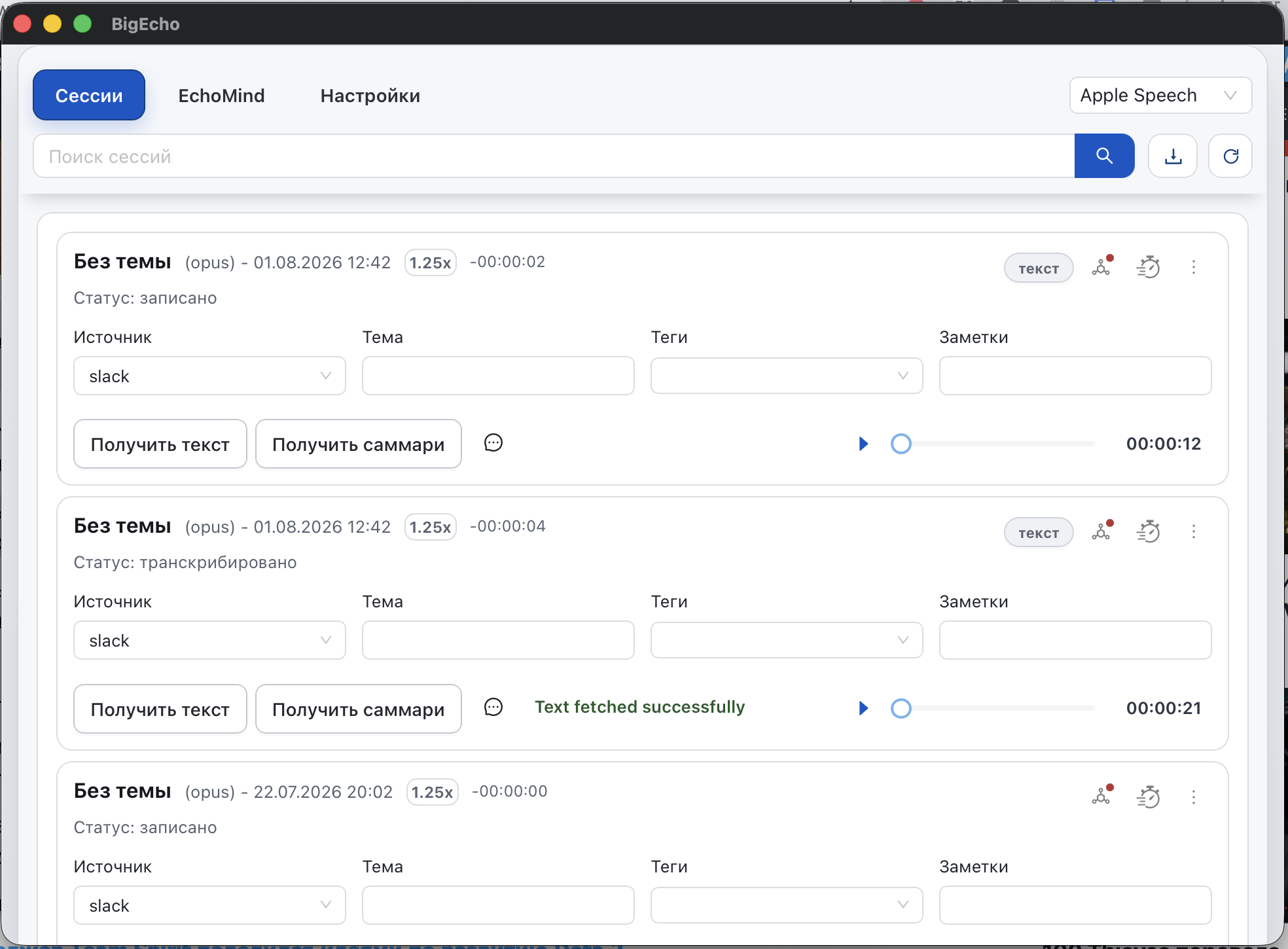The width and height of the screenshot is (1288, 949).
Task: Click the -00:00:02 remaining time text
Action: [x=508, y=262]
